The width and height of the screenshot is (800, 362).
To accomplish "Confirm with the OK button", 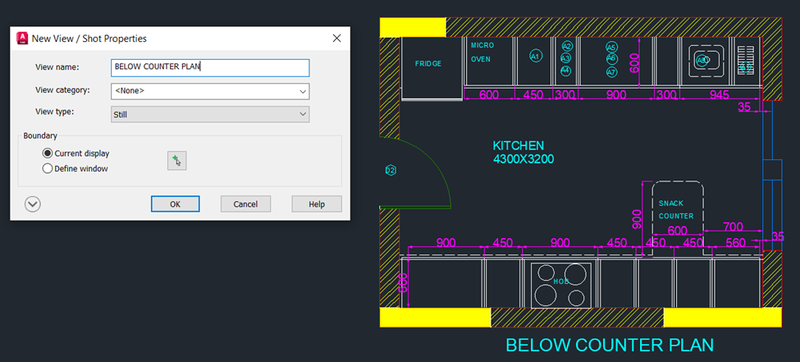I will click(x=175, y=204).
